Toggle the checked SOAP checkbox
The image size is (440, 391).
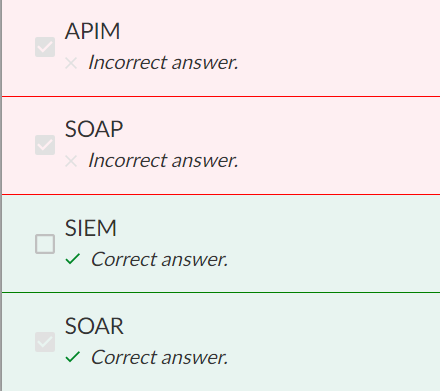click(45, 145)
